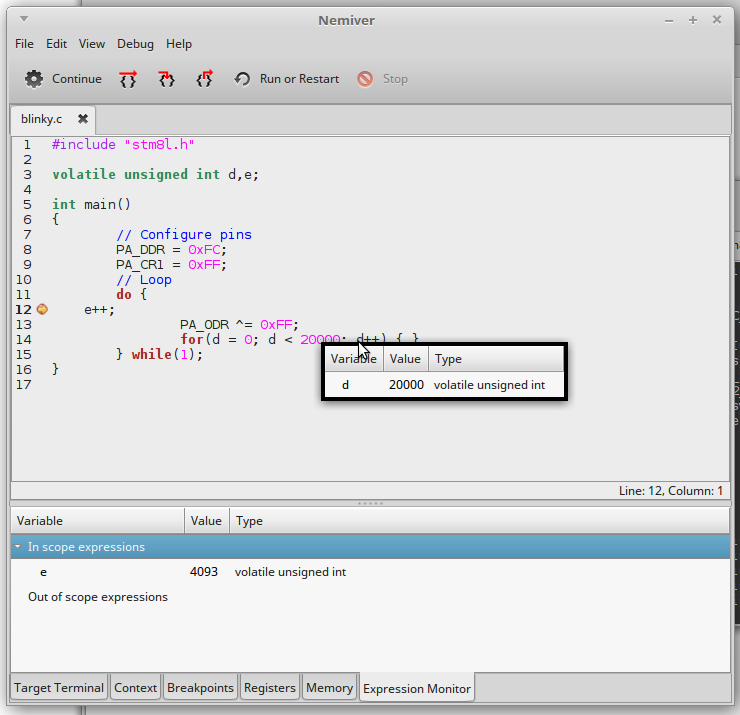Click the value 20000 in the popup
The height and width of the screenshot is (715, 740).
click(406, 385)
